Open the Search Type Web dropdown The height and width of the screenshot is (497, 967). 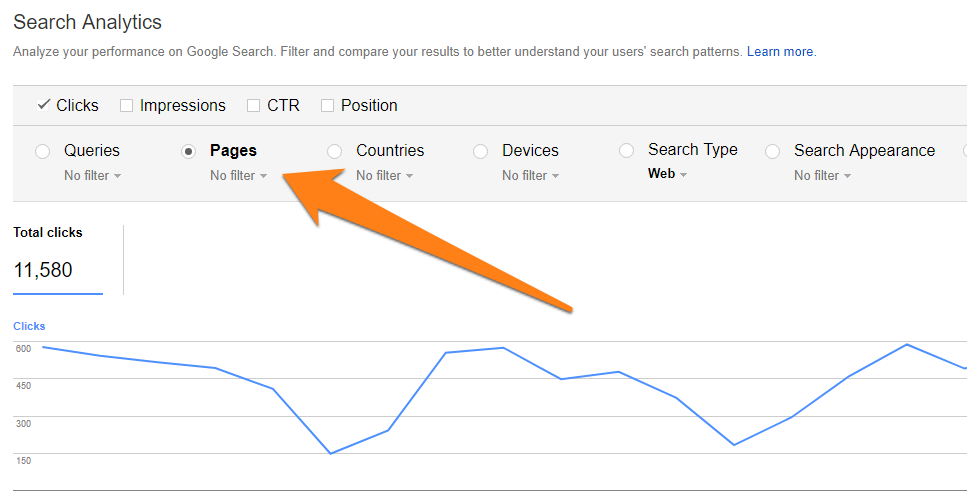668,174
